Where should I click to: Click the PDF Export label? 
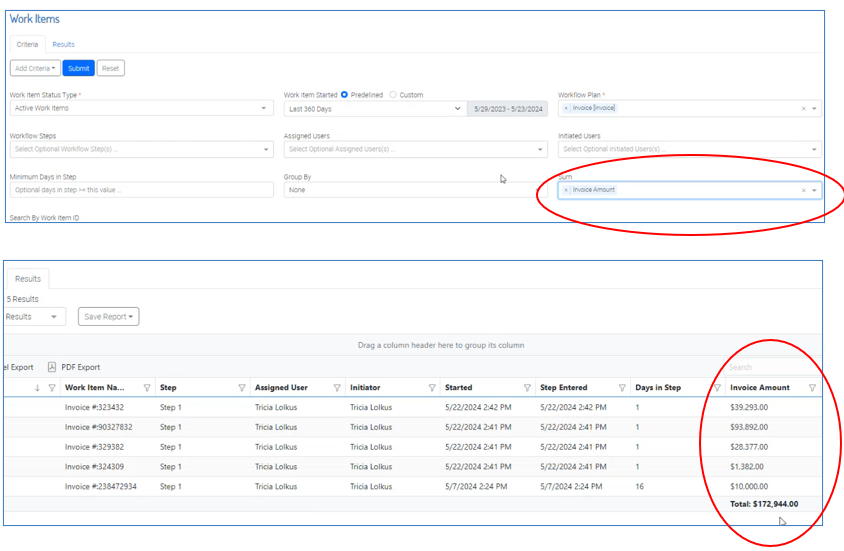tap(81, 367)
